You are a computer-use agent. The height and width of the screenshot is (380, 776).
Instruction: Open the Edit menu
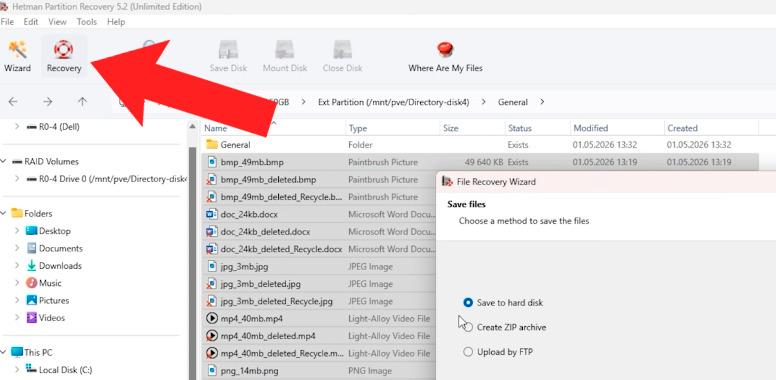click(31, 22)
